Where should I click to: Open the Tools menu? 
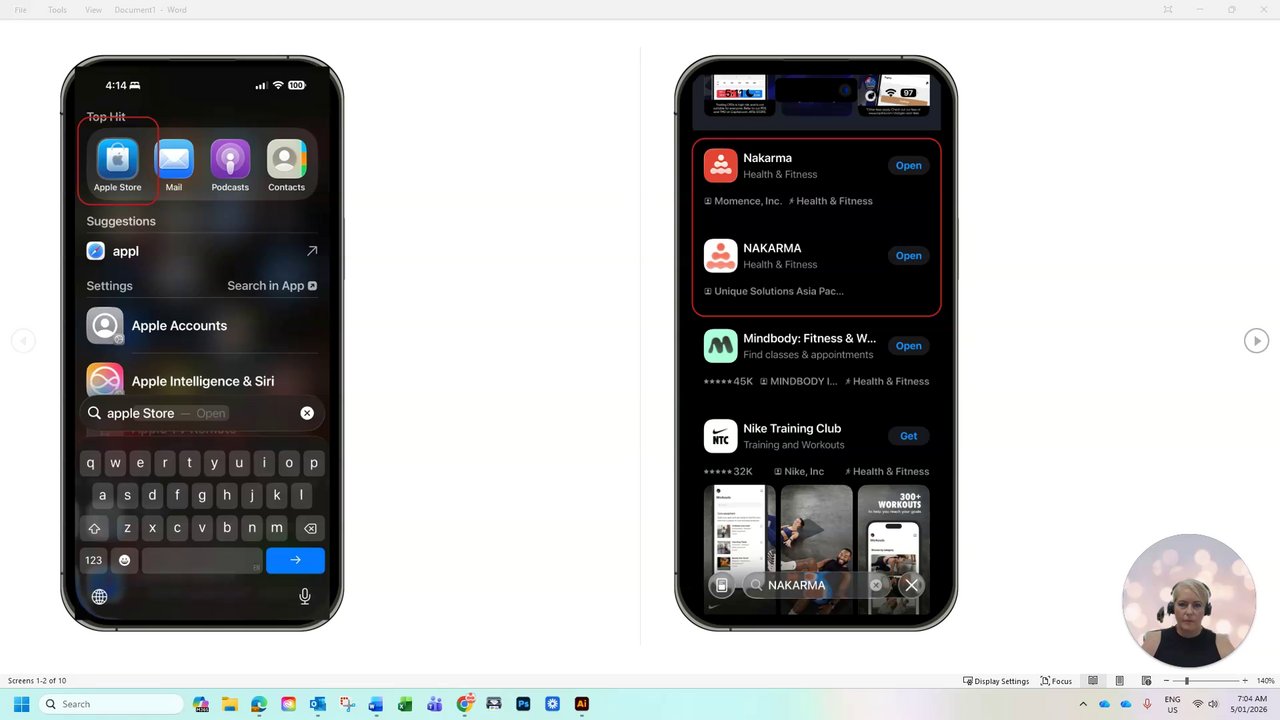tap(57, 10)
